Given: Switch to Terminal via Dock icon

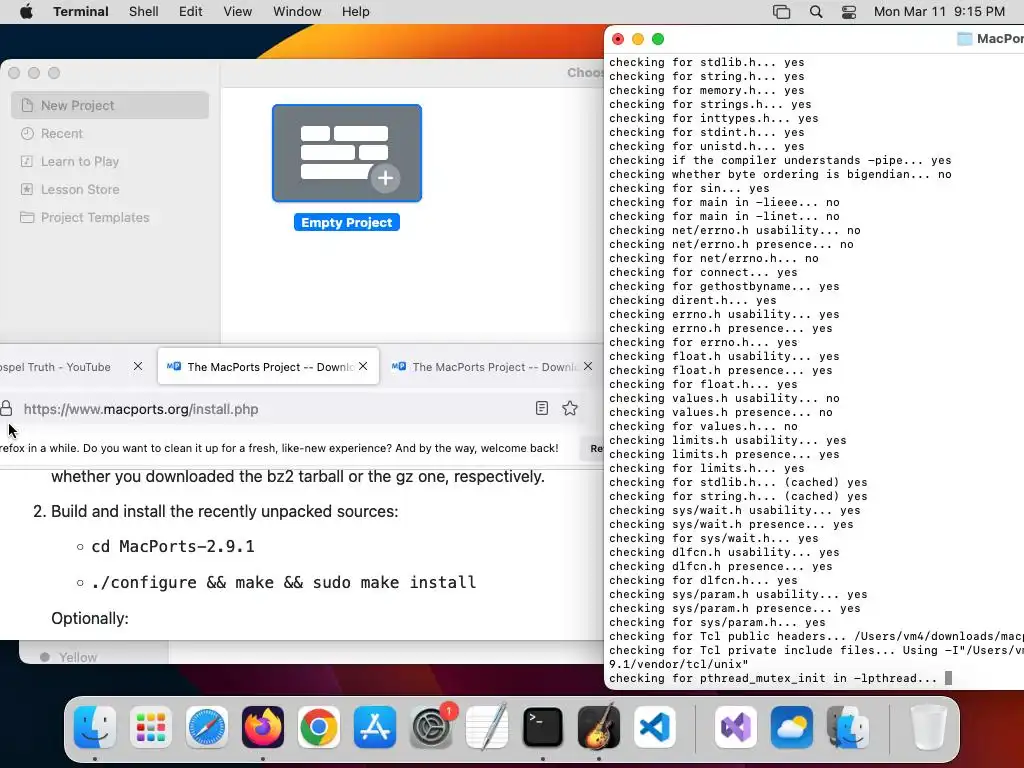Looking at the screenshot, I should tap(543, 727).
